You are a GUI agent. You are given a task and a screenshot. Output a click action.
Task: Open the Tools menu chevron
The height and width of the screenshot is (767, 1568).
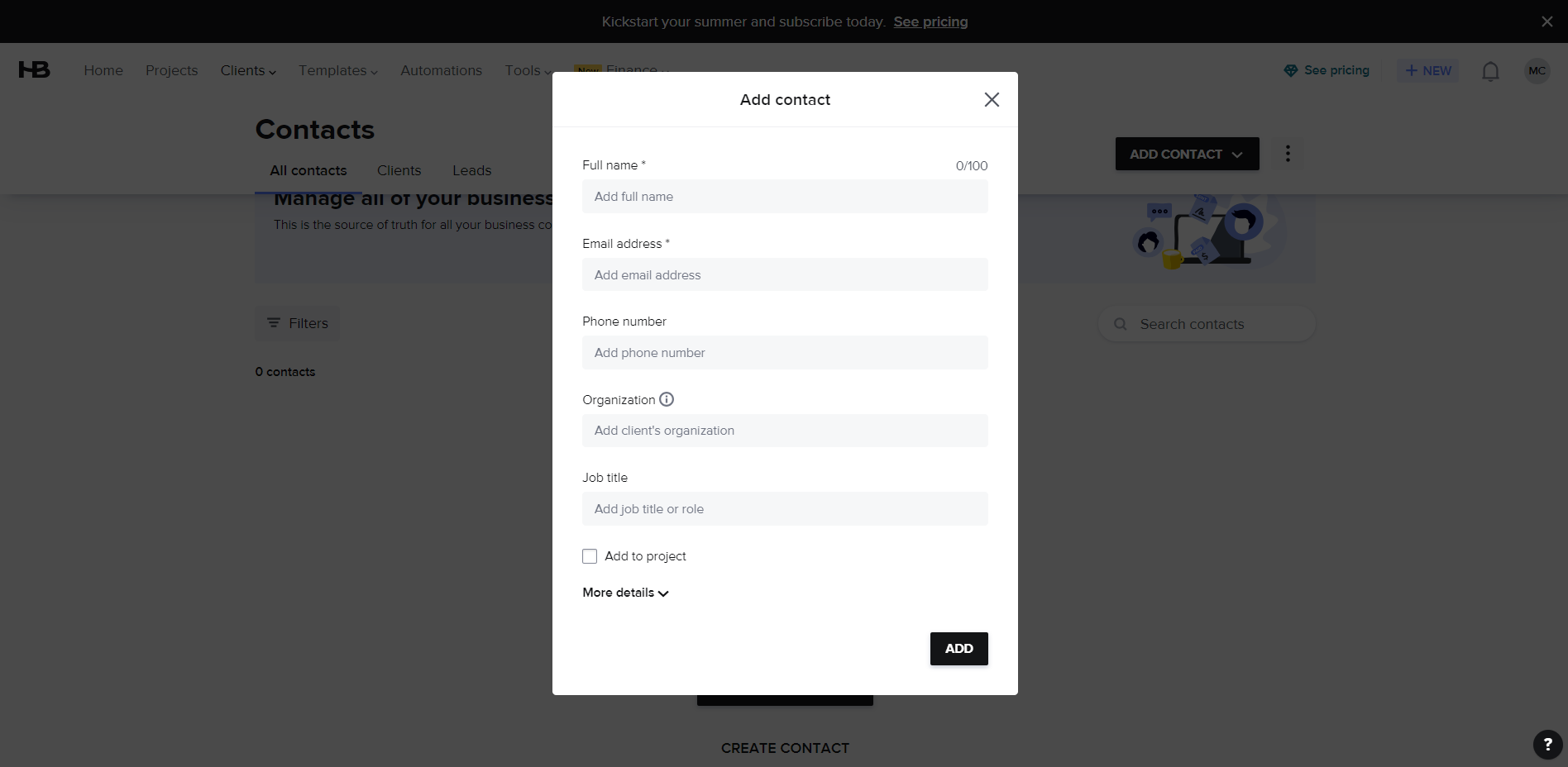point(547,72)
